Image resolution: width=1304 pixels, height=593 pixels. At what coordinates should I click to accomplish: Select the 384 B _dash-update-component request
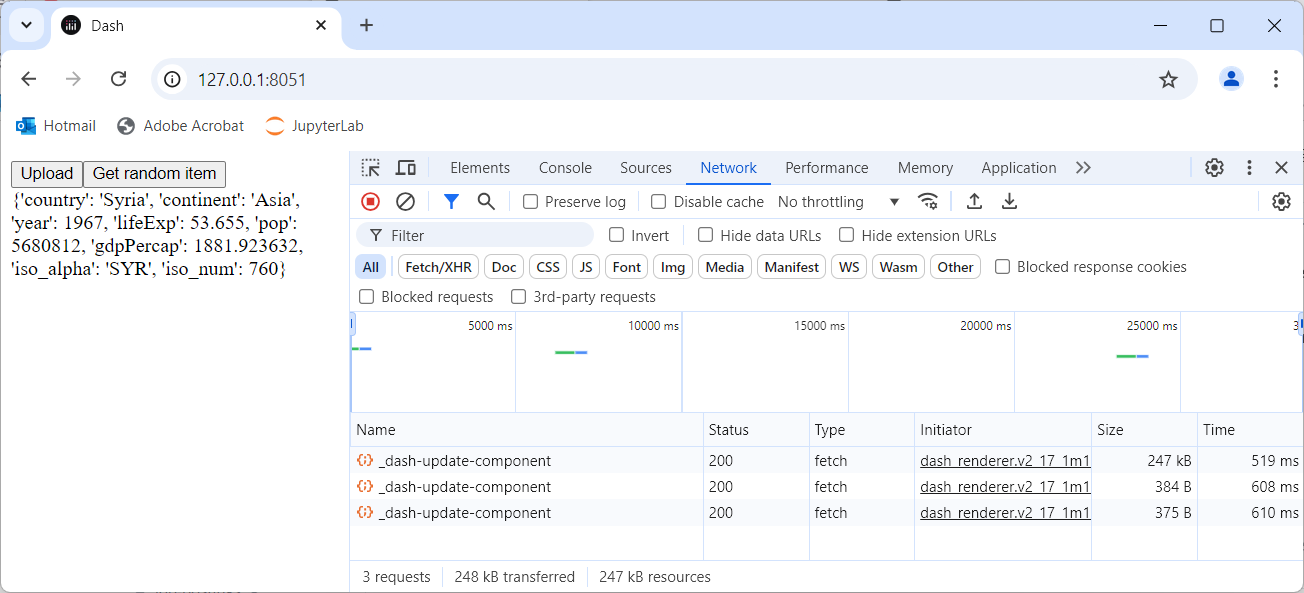click(826, 487)
